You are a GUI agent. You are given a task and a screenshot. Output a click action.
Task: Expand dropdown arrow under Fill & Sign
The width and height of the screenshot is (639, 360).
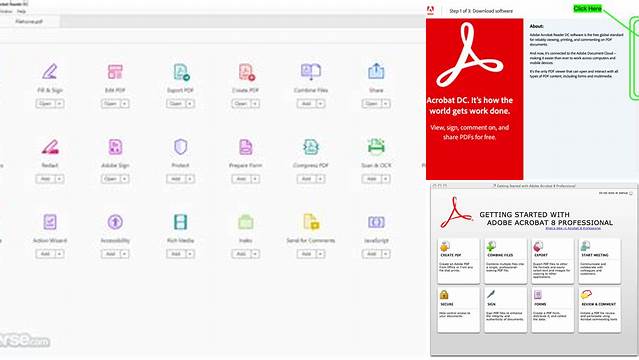pos(59,104)
